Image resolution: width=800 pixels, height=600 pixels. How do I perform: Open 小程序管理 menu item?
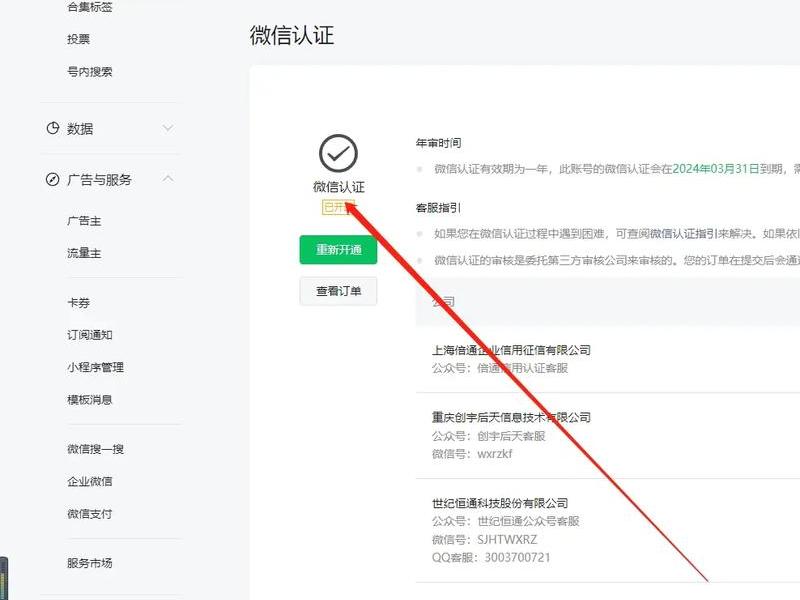click(x=95, y=367)
